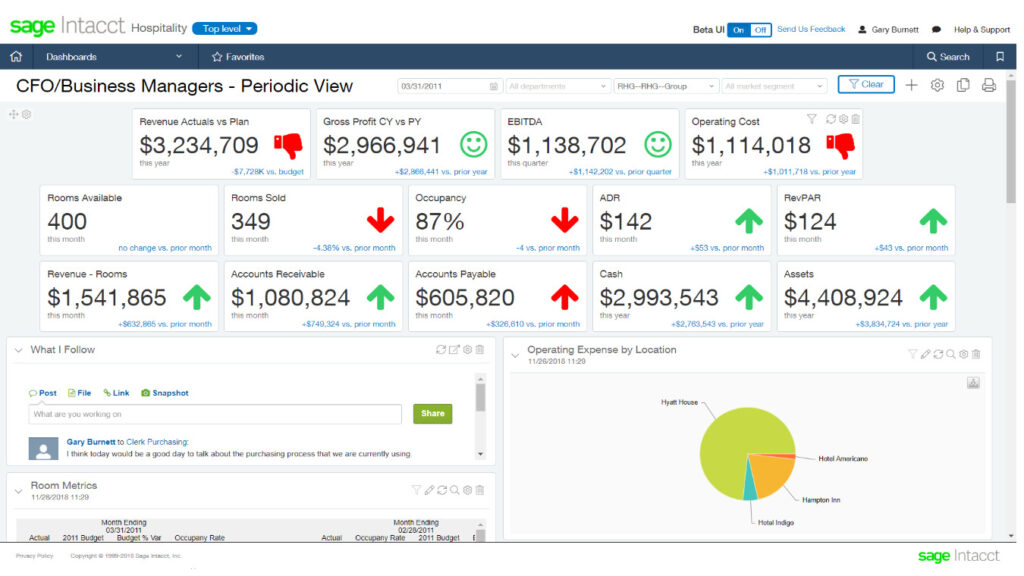Open the Privacy Policy footer link
Image resolution: width=1024 pixels, height=576 pixels.
click(35, 556)
